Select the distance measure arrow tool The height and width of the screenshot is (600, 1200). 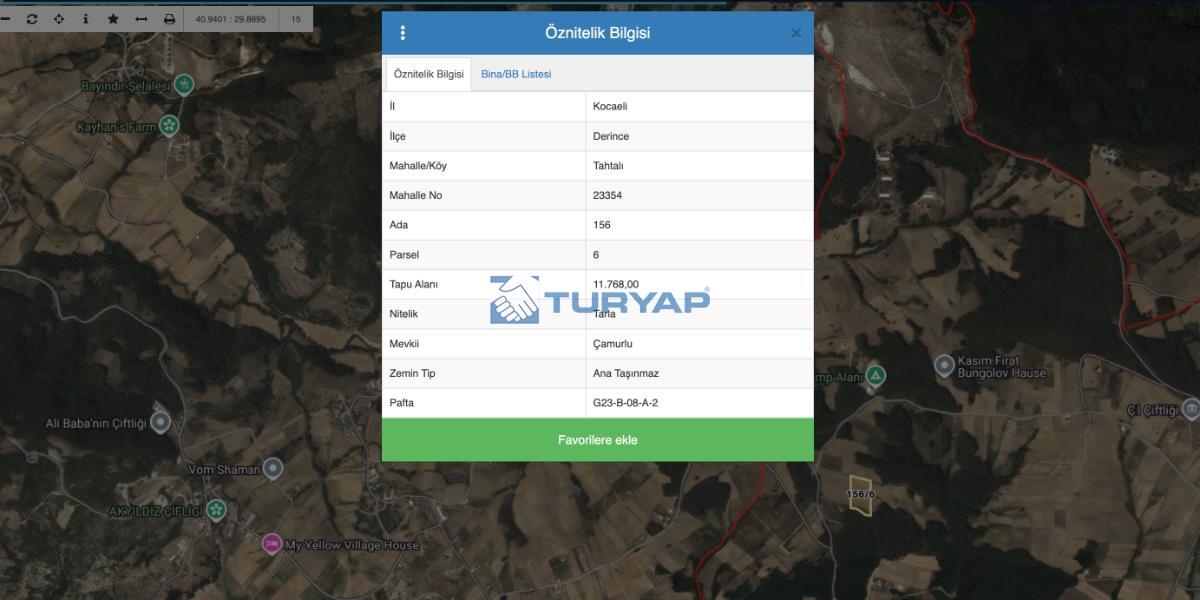point(141,19)
